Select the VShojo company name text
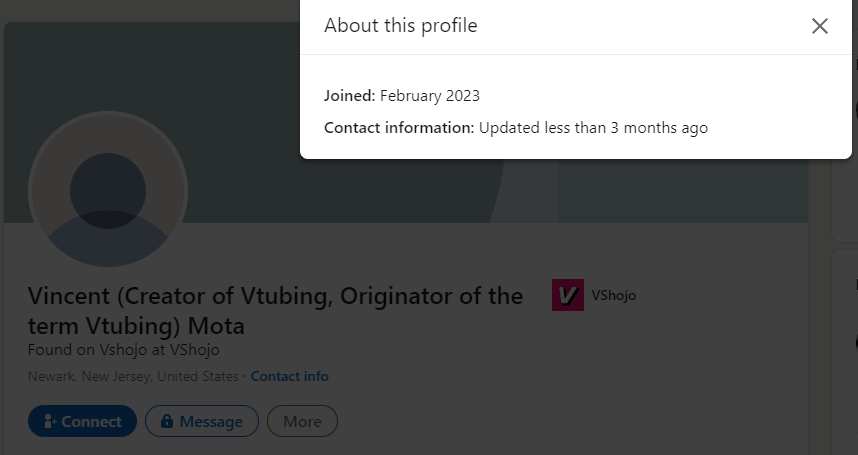Image resolution: width=858 pixels, height=455 pixels. tap(613, 295)
